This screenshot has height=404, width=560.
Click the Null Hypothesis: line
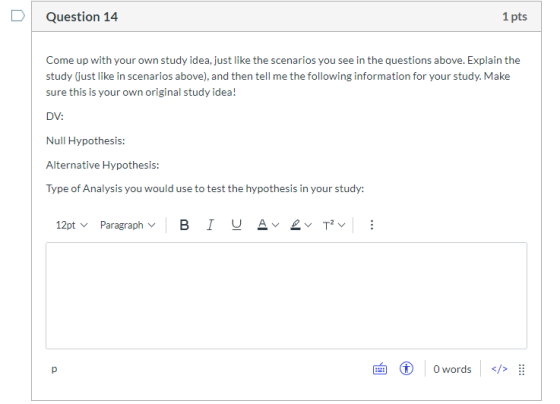[85, 141]
